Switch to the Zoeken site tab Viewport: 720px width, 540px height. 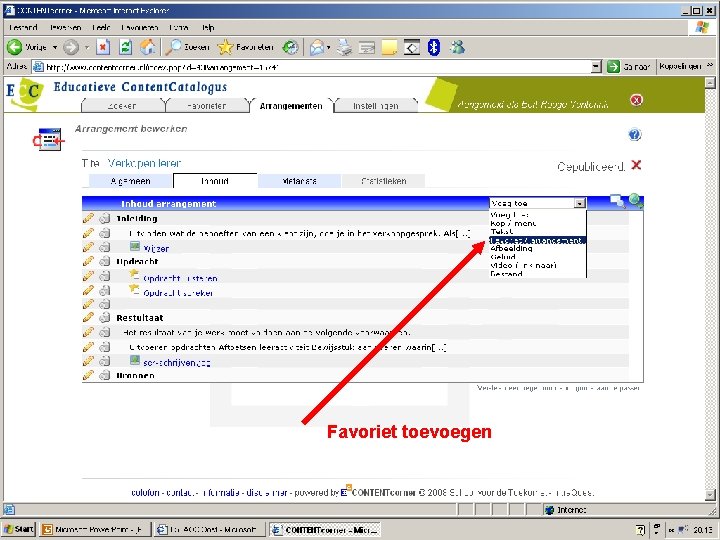[122, 106]
